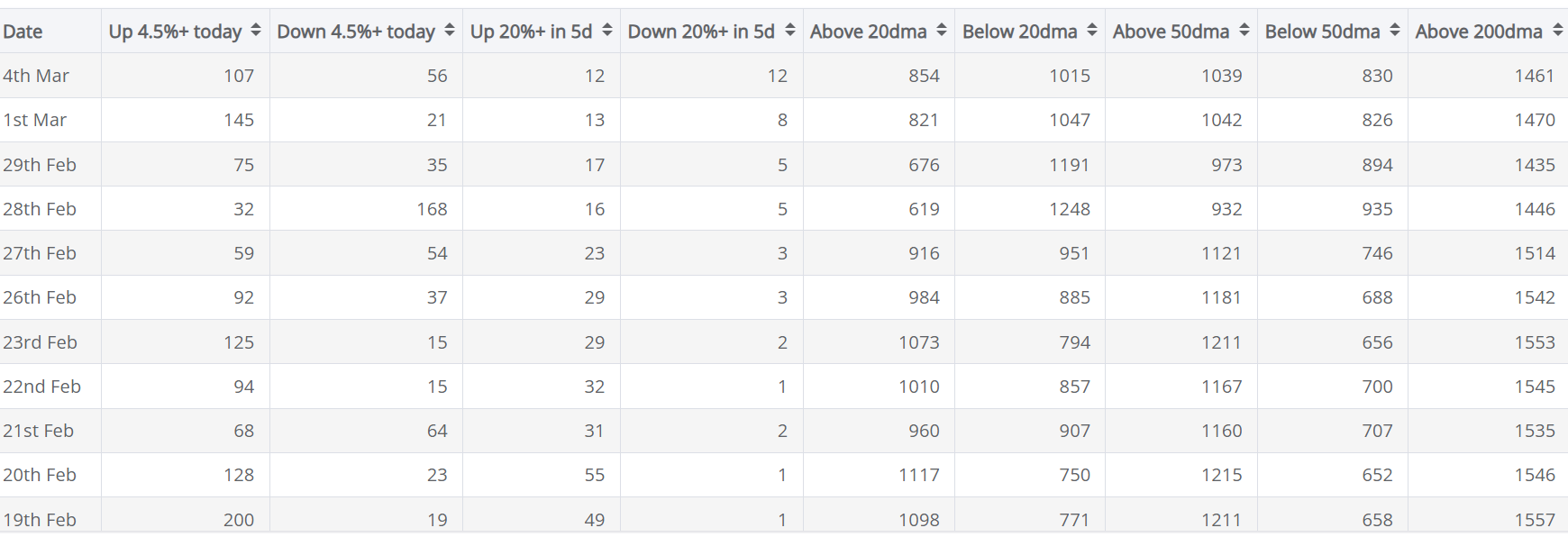This screenshot has width=1568, height=537.
Task: Click Above 20dma value 1117
Action: click(x=918, y=475)
